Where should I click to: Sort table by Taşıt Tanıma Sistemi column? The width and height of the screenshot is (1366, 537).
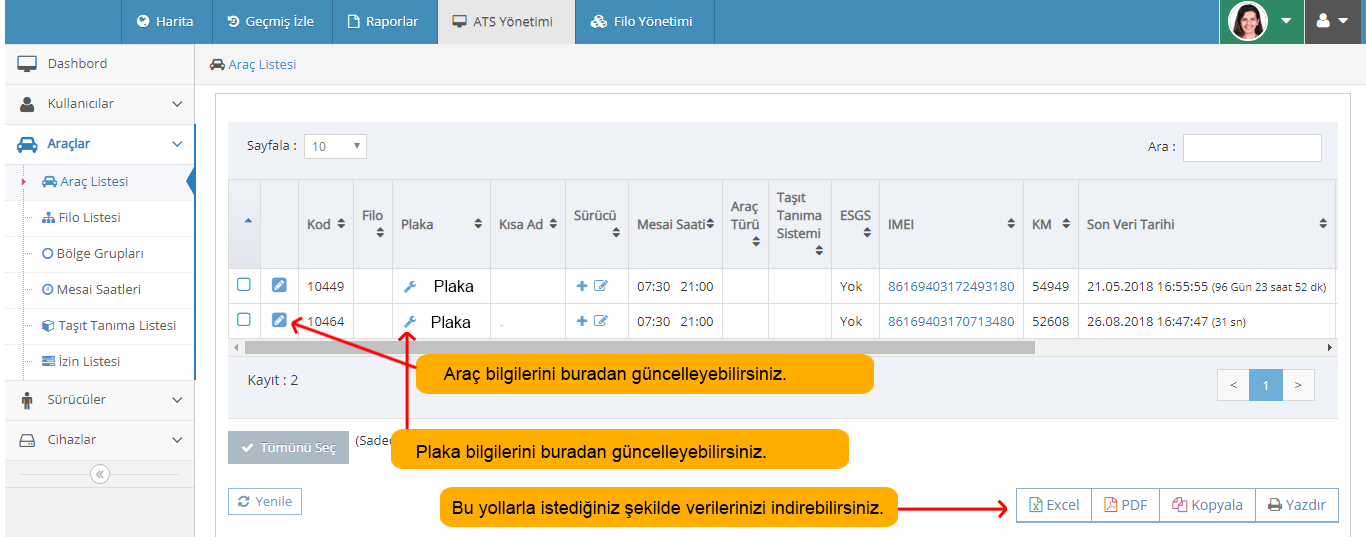pyautogui.click(x=800, y=224)
